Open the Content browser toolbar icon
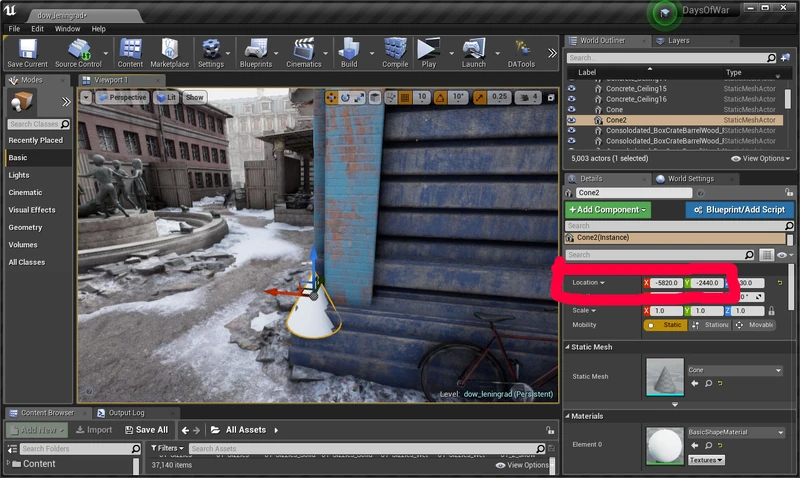The height and width of the screenshot is (478, 800). click(x=130, y=50)
